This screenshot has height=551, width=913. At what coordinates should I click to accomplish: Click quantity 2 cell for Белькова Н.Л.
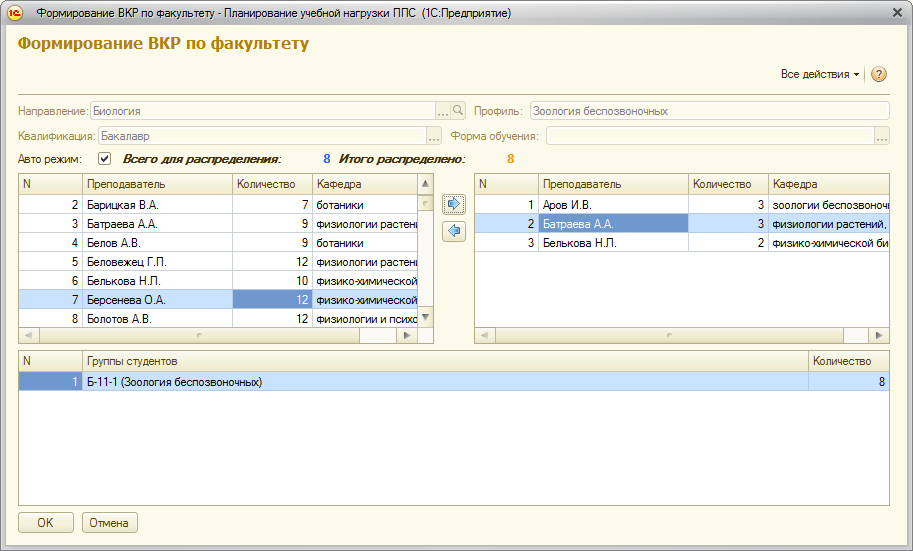point(728,243)
